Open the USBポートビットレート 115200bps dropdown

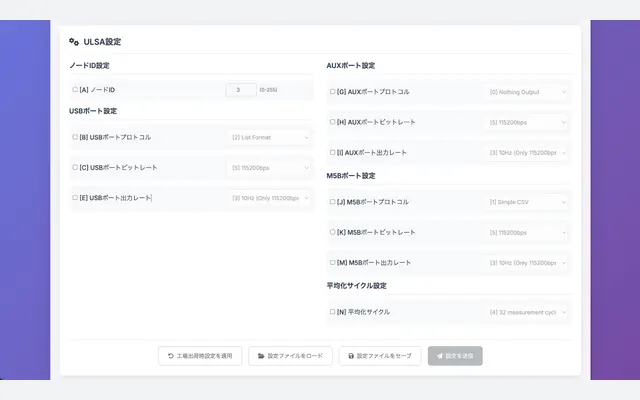tap(270, 168)
